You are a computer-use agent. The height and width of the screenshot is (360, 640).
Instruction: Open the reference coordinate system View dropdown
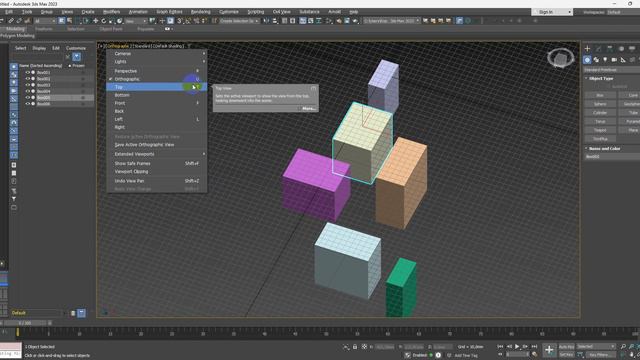tap(136, 21)
